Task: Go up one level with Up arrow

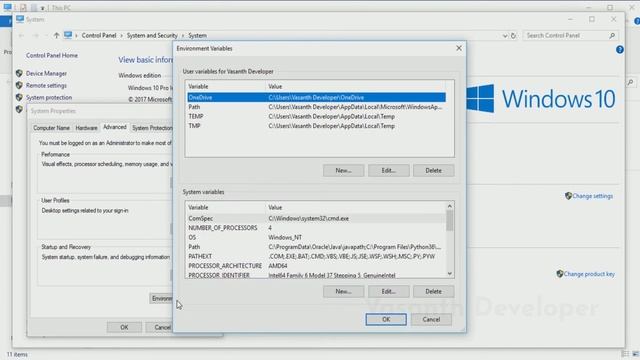Action: [56, 36]
